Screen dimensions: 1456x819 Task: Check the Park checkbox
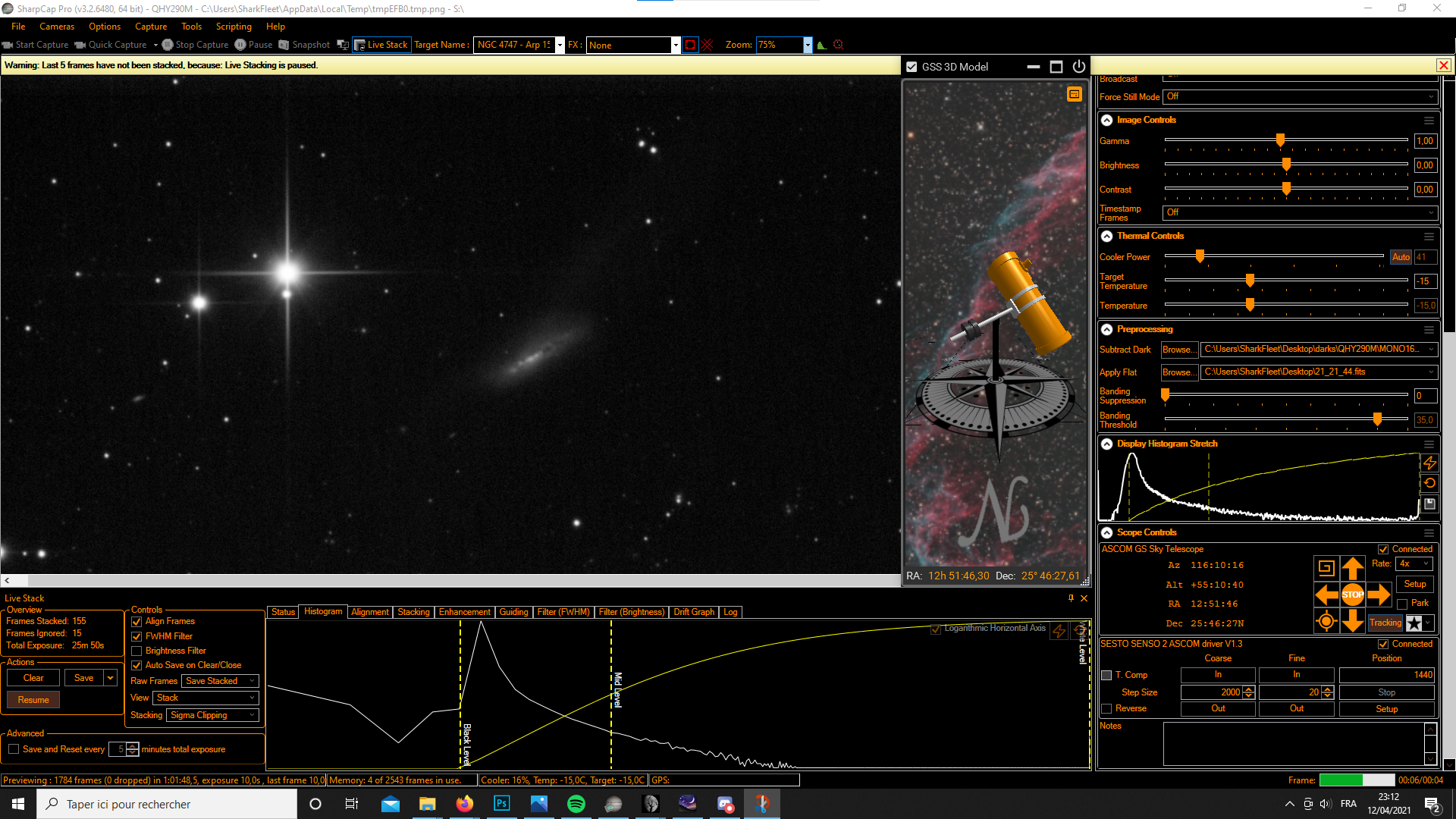point(1402,604)
